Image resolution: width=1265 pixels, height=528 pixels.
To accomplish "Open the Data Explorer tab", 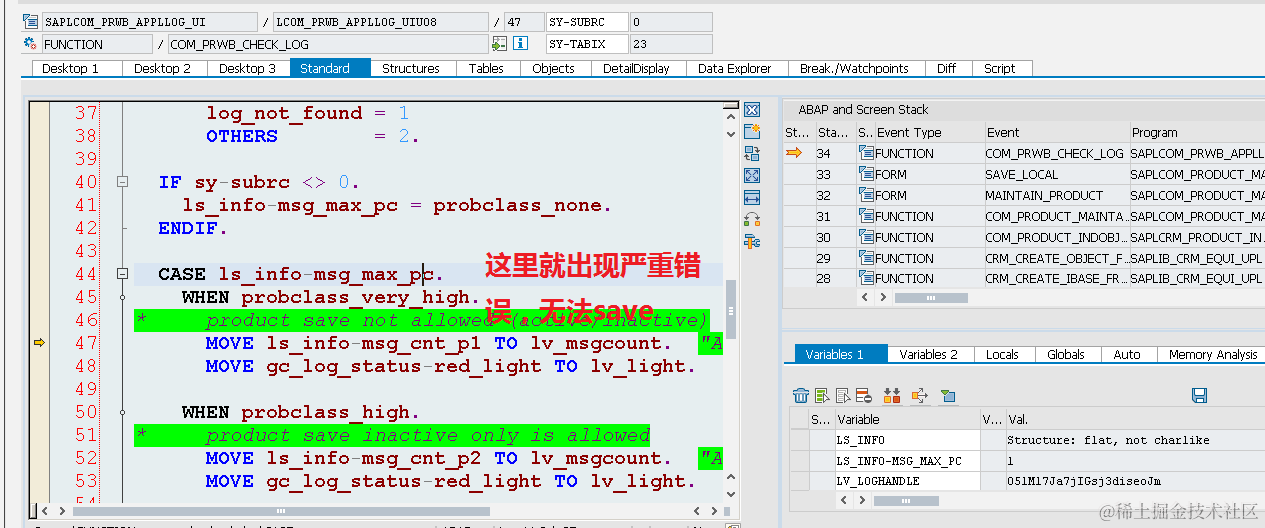I will point(735,68).
